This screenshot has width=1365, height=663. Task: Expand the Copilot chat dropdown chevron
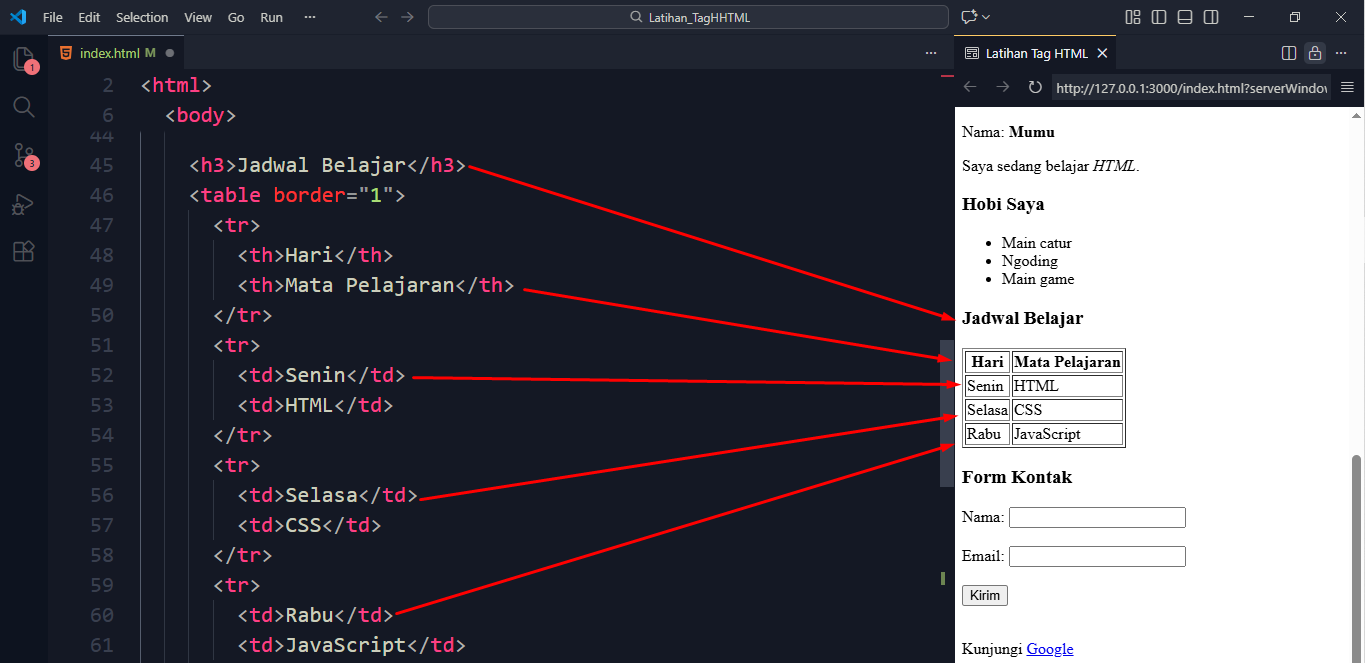coord(986,17)
